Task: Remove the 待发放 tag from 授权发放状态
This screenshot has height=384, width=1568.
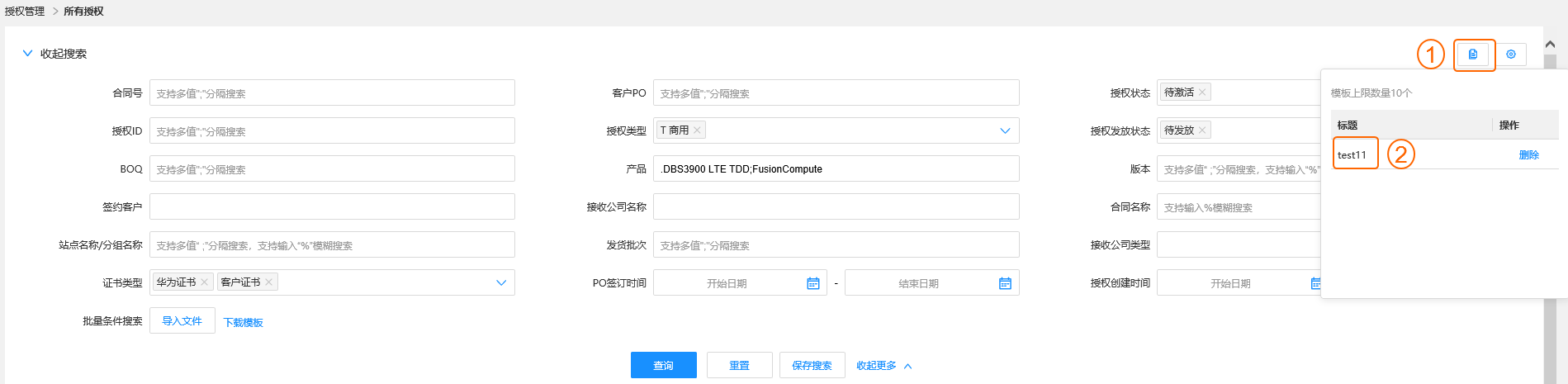Action: [x=1202, y=130]
